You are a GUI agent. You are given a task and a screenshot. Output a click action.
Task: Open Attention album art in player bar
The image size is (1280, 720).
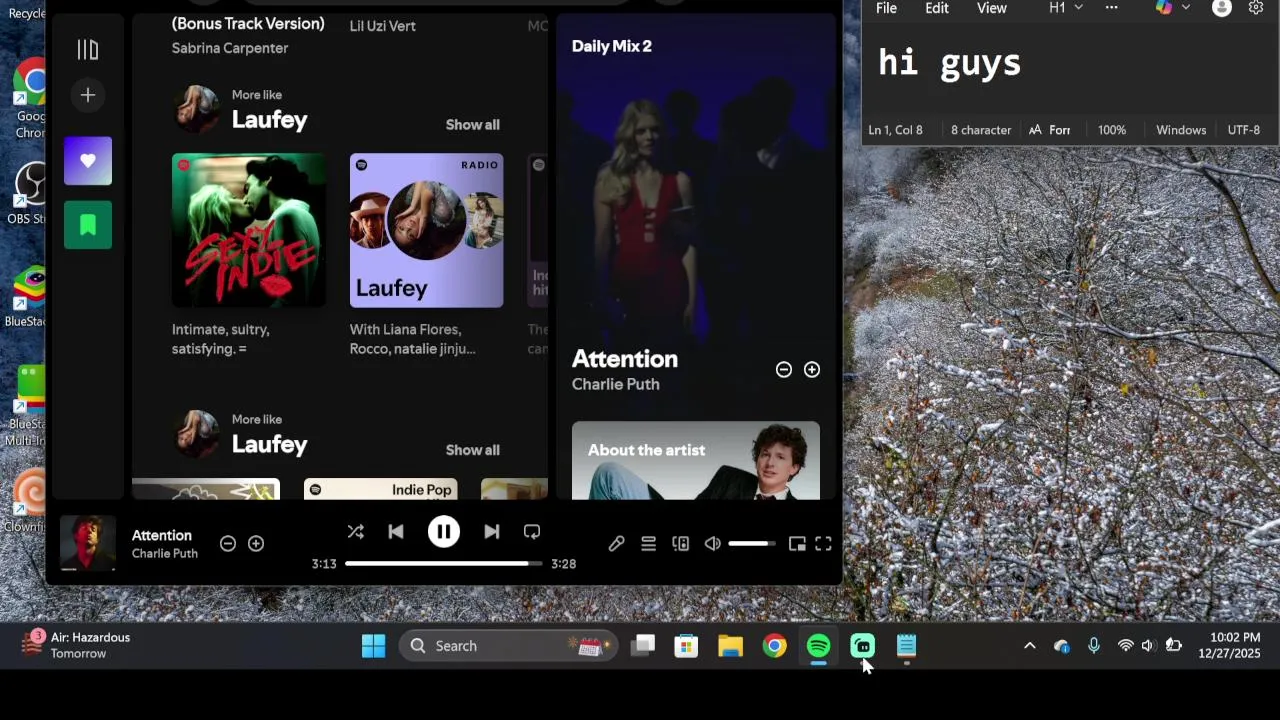click(88, 543)
